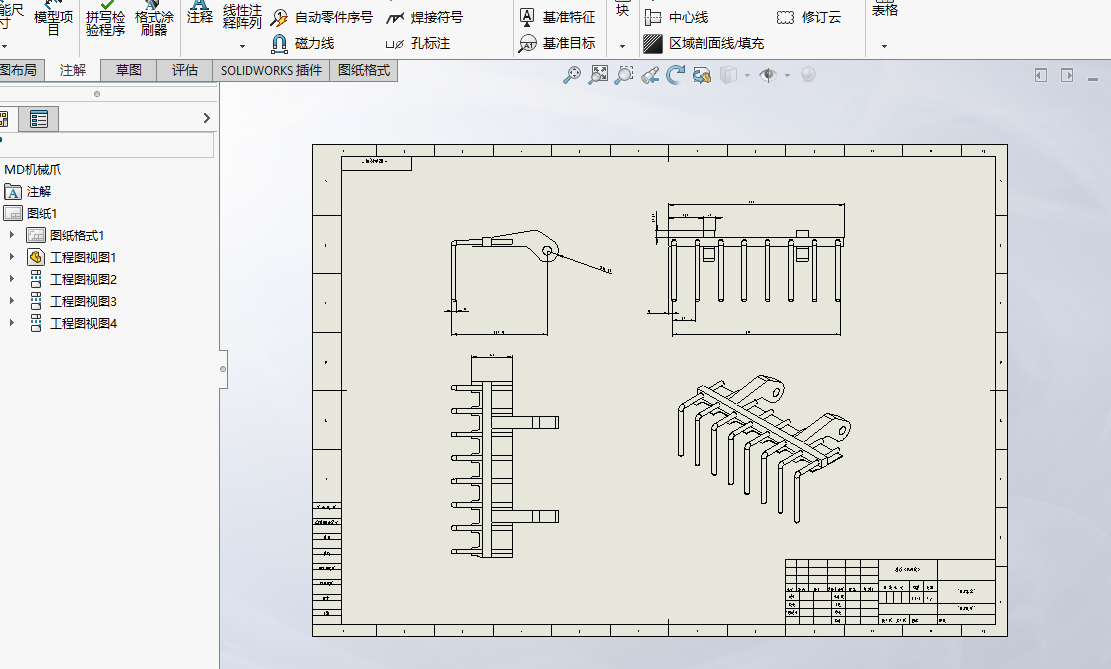Click the feature tree panel collapse handle

(x=223, y=369)
